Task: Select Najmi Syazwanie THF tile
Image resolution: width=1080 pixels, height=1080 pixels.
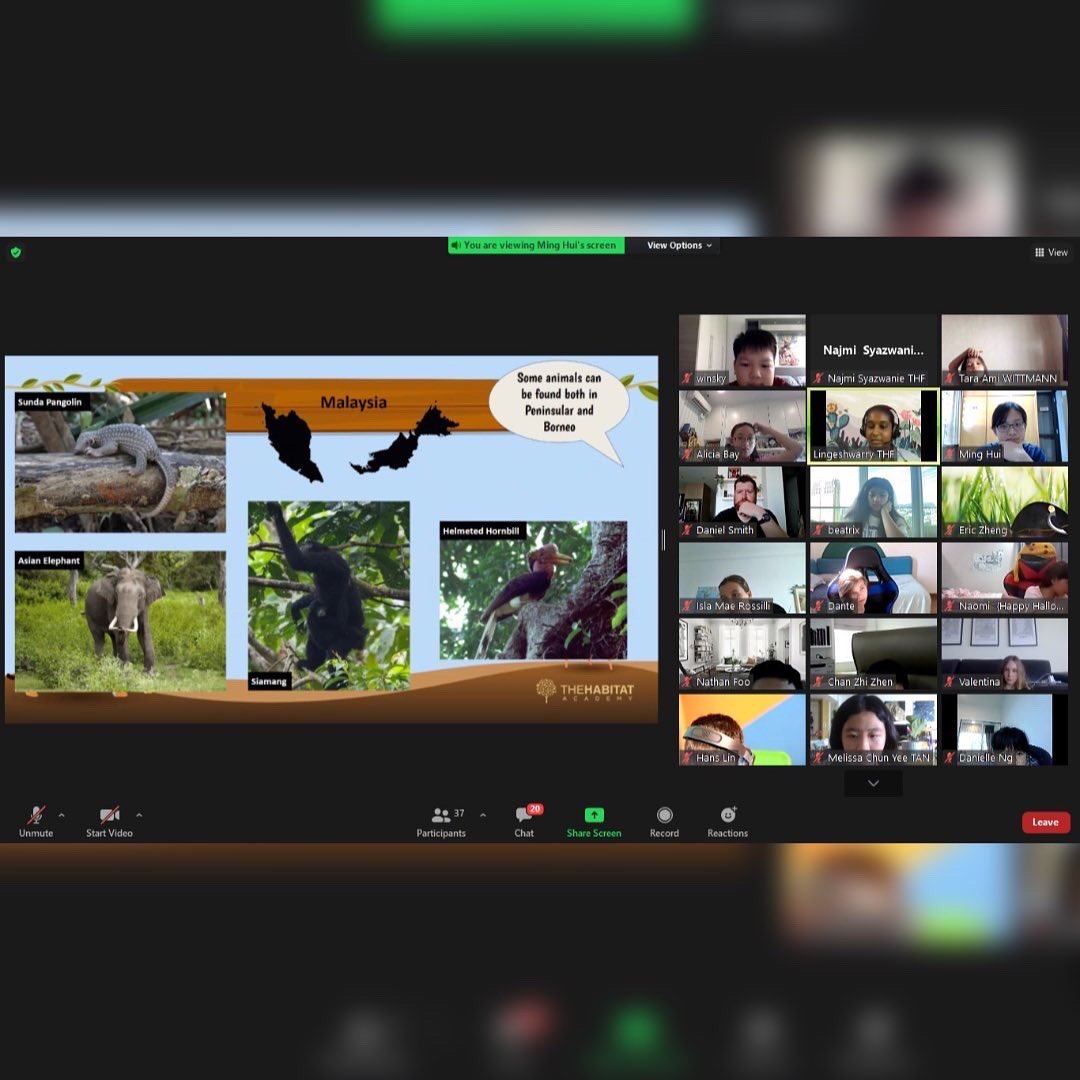Action: (873, 350)
